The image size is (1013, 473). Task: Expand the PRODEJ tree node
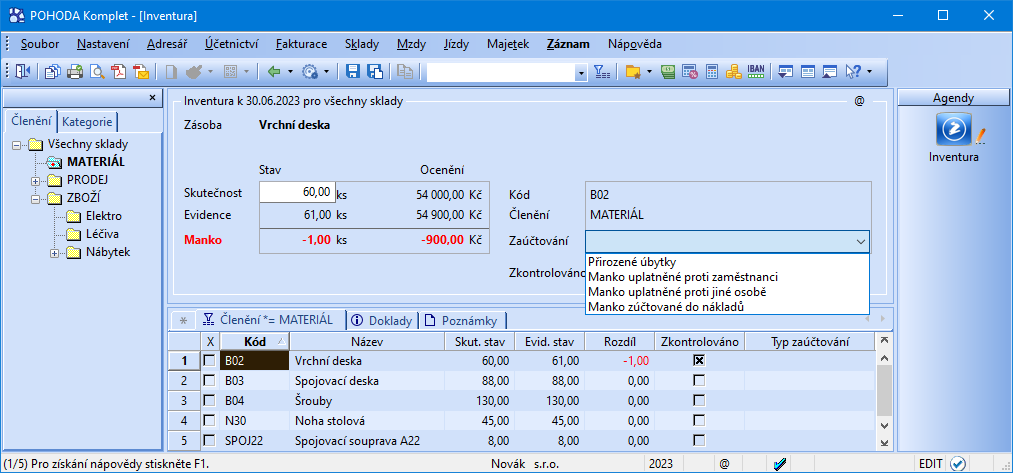tap(36, 180)
